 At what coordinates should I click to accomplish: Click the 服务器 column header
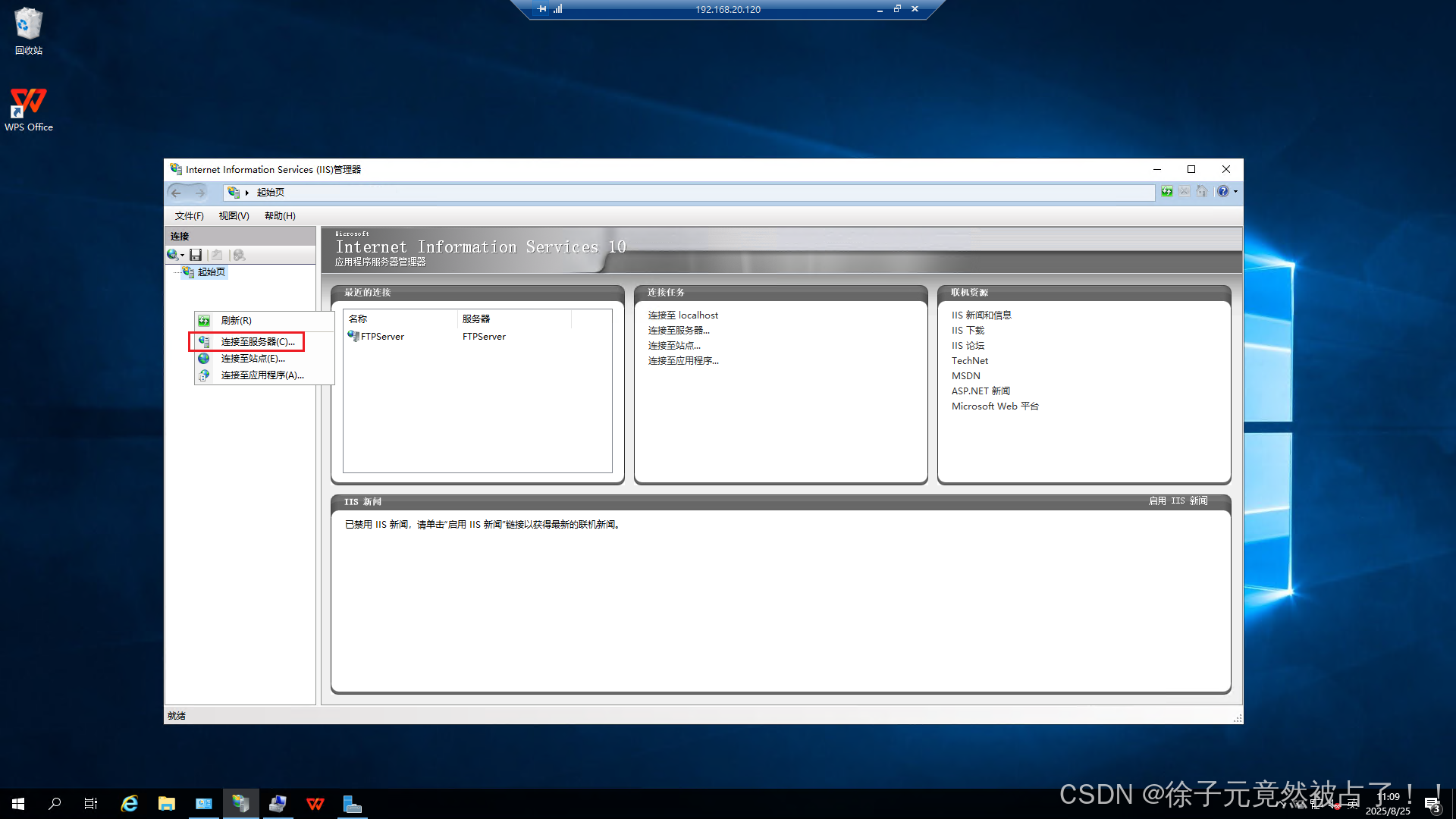click(514, 319)
